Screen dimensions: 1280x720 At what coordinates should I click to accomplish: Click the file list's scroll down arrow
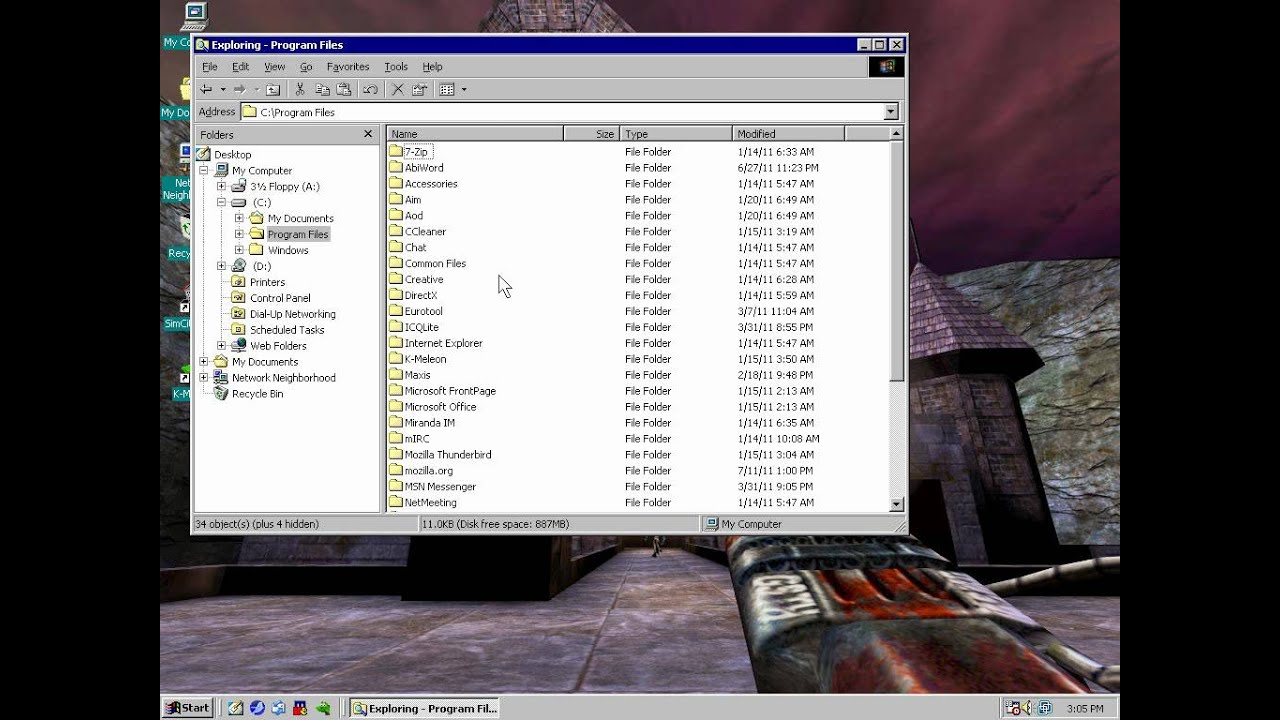click(897, 504)
